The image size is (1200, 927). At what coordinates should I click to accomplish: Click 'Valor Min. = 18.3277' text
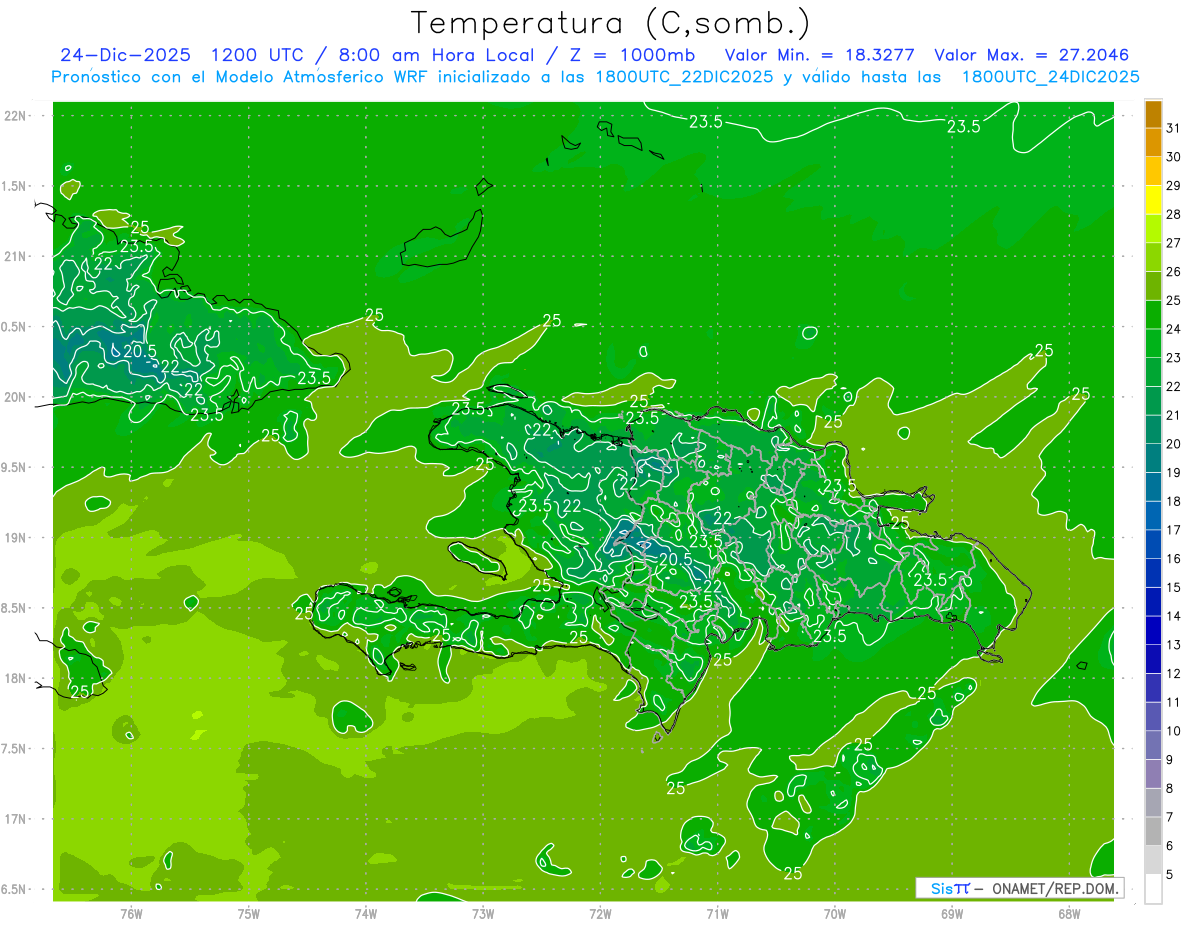point(820,55)
